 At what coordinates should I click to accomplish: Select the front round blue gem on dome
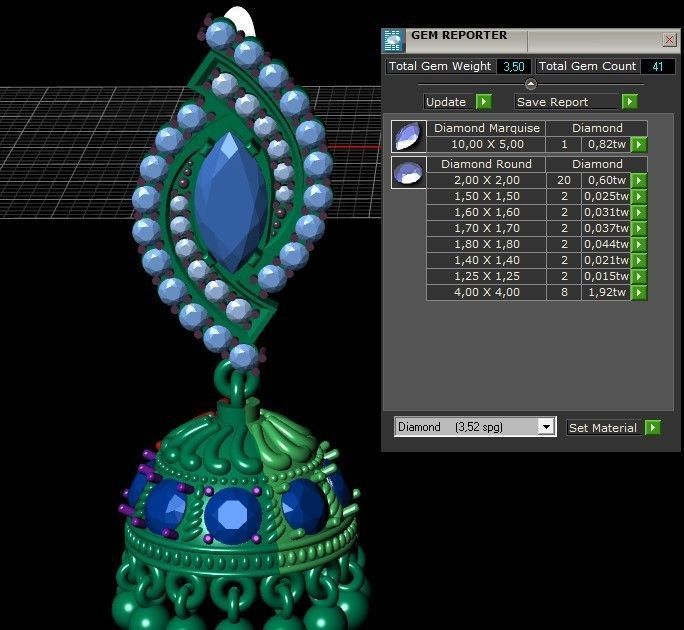pyautogui.click(x=233, y=516)
